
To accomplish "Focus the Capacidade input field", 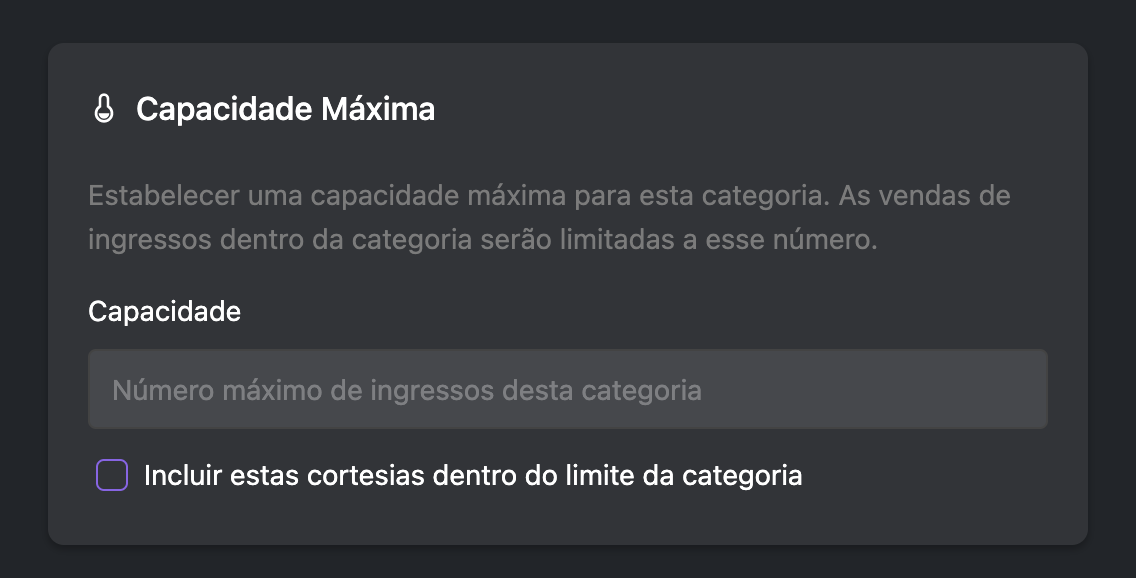I will tap(568, 389).
